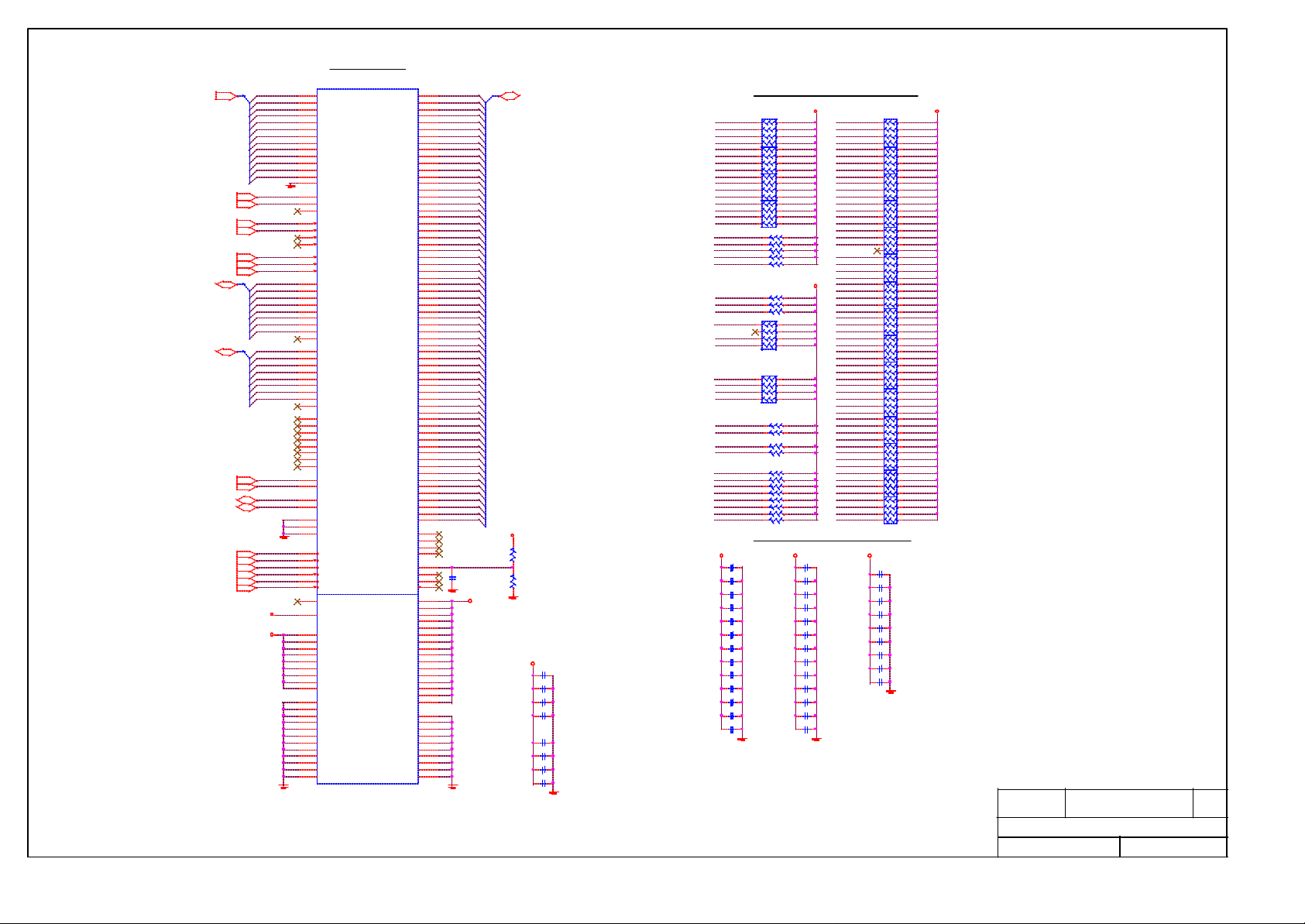Select the lower resistor of the divider beside the IC
The height and width of the screenshot is (924, 1305).
coord(513,582)
